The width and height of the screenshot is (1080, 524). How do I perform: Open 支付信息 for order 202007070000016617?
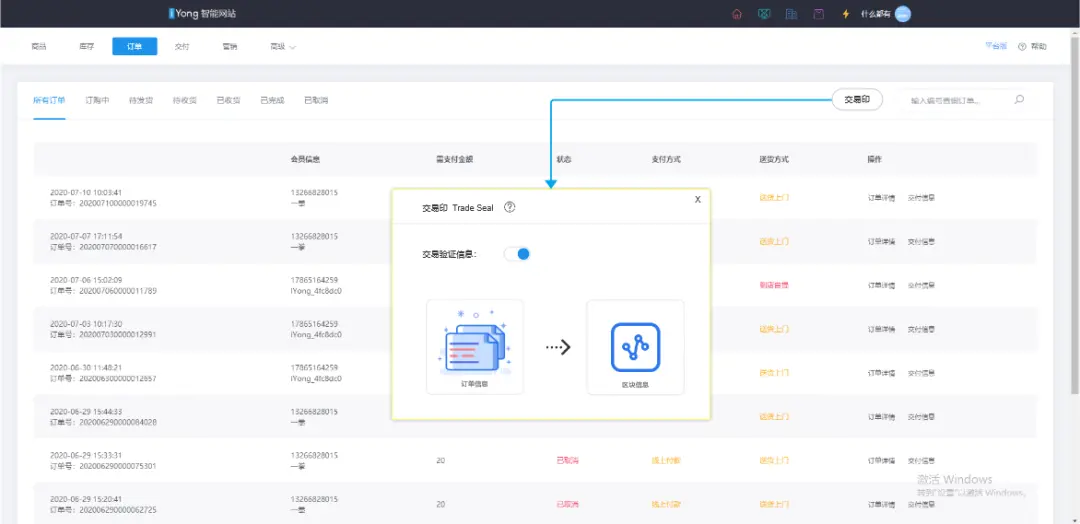pos(921,242)
